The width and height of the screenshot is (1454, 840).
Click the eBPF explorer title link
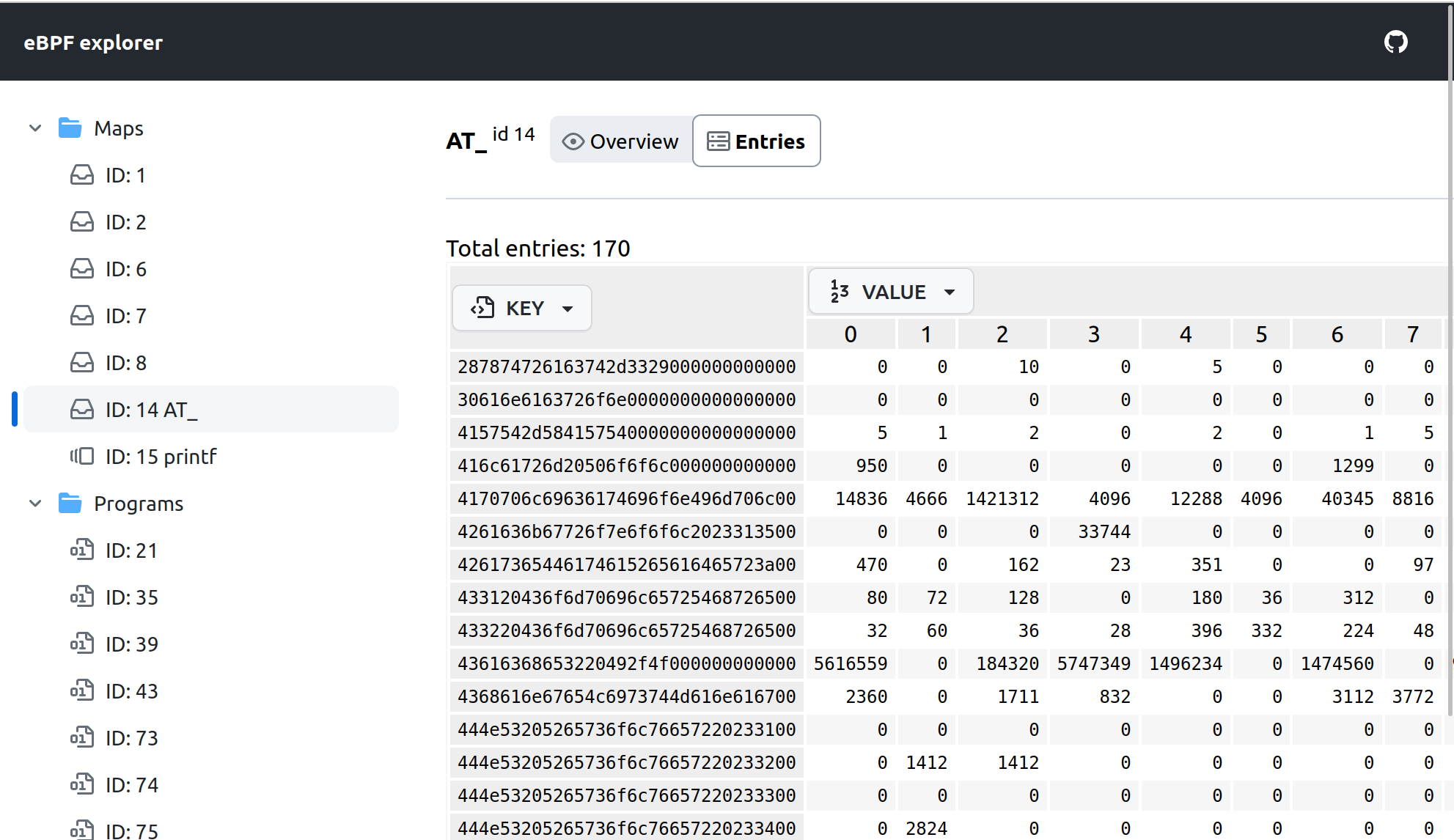pyautogui.click(x=93, y=43)
